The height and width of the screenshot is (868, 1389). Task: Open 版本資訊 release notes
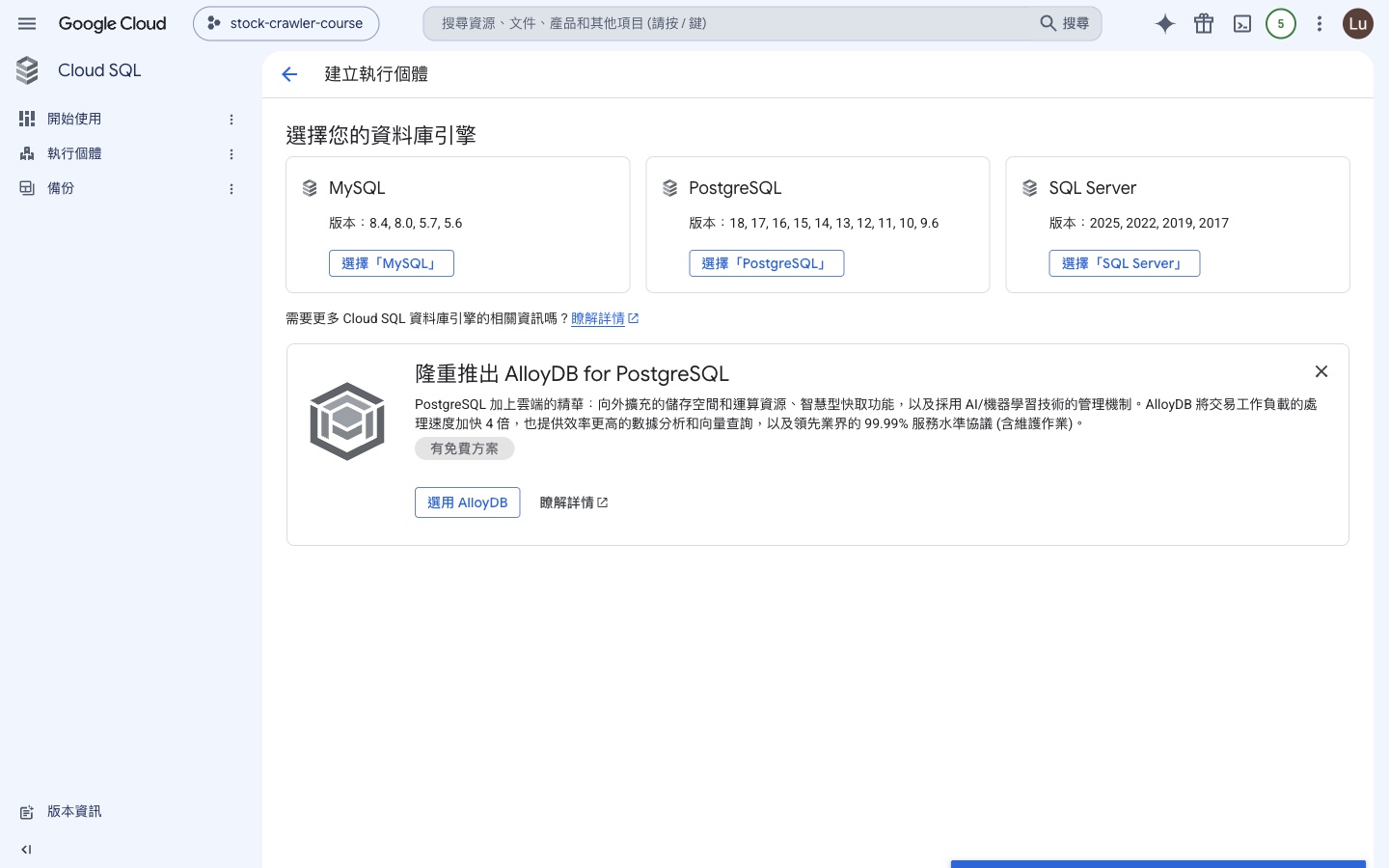[74, 811]
